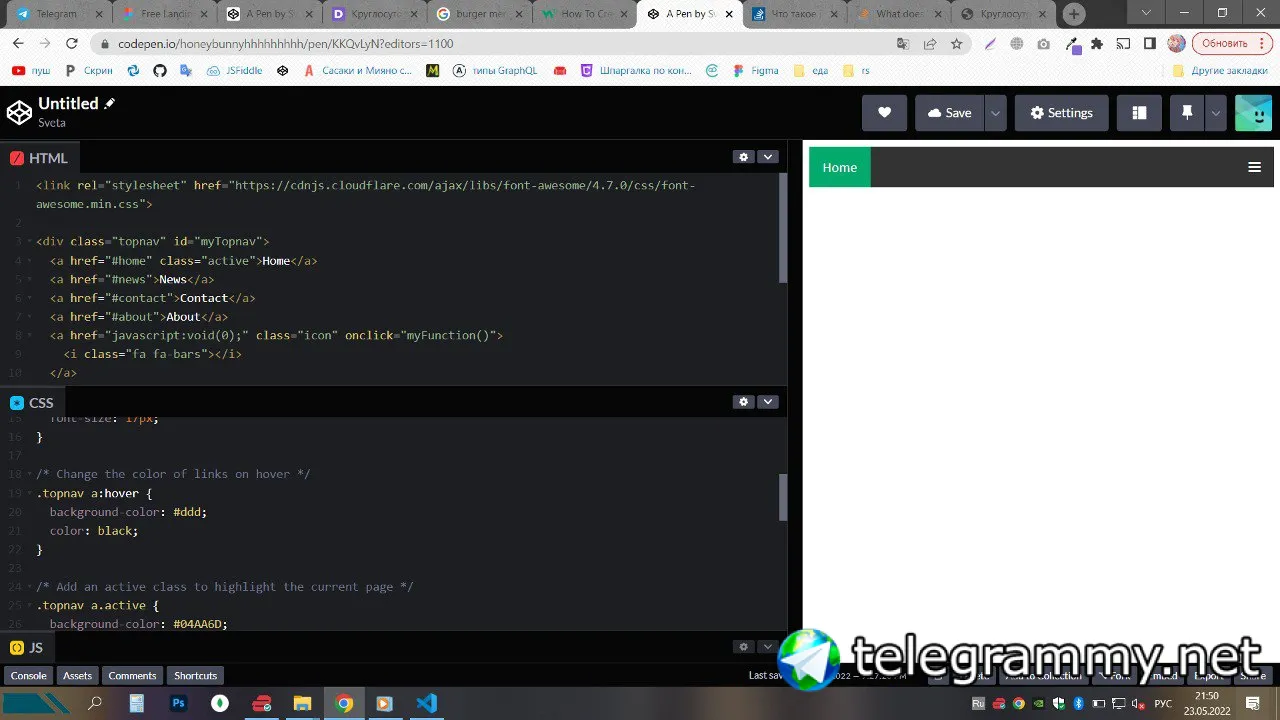Select the JS editor panel header
Screen dimensions: 1280x720
pyautogui.click(x=27, y=648)
